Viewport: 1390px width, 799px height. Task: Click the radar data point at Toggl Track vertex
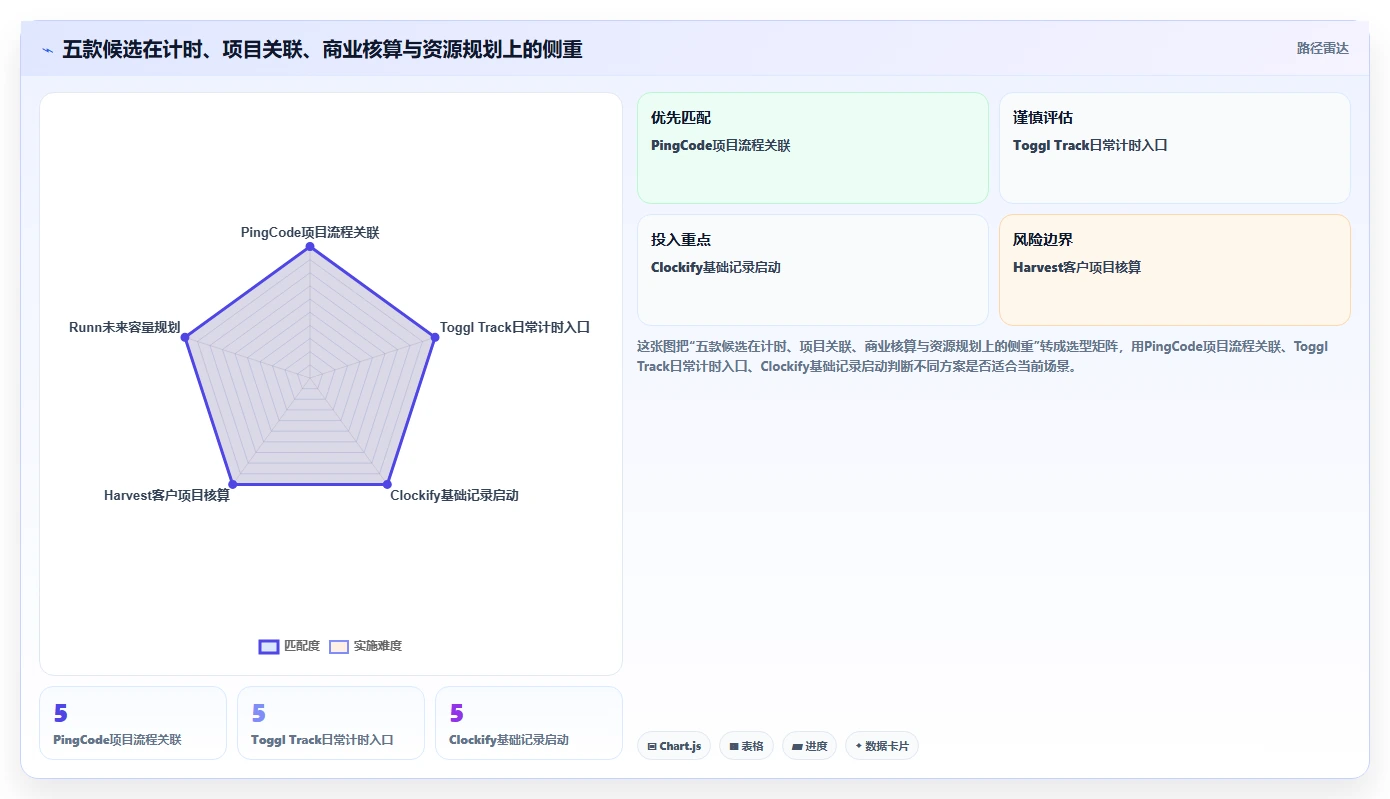pyautogui.click(x=435, y=337)
